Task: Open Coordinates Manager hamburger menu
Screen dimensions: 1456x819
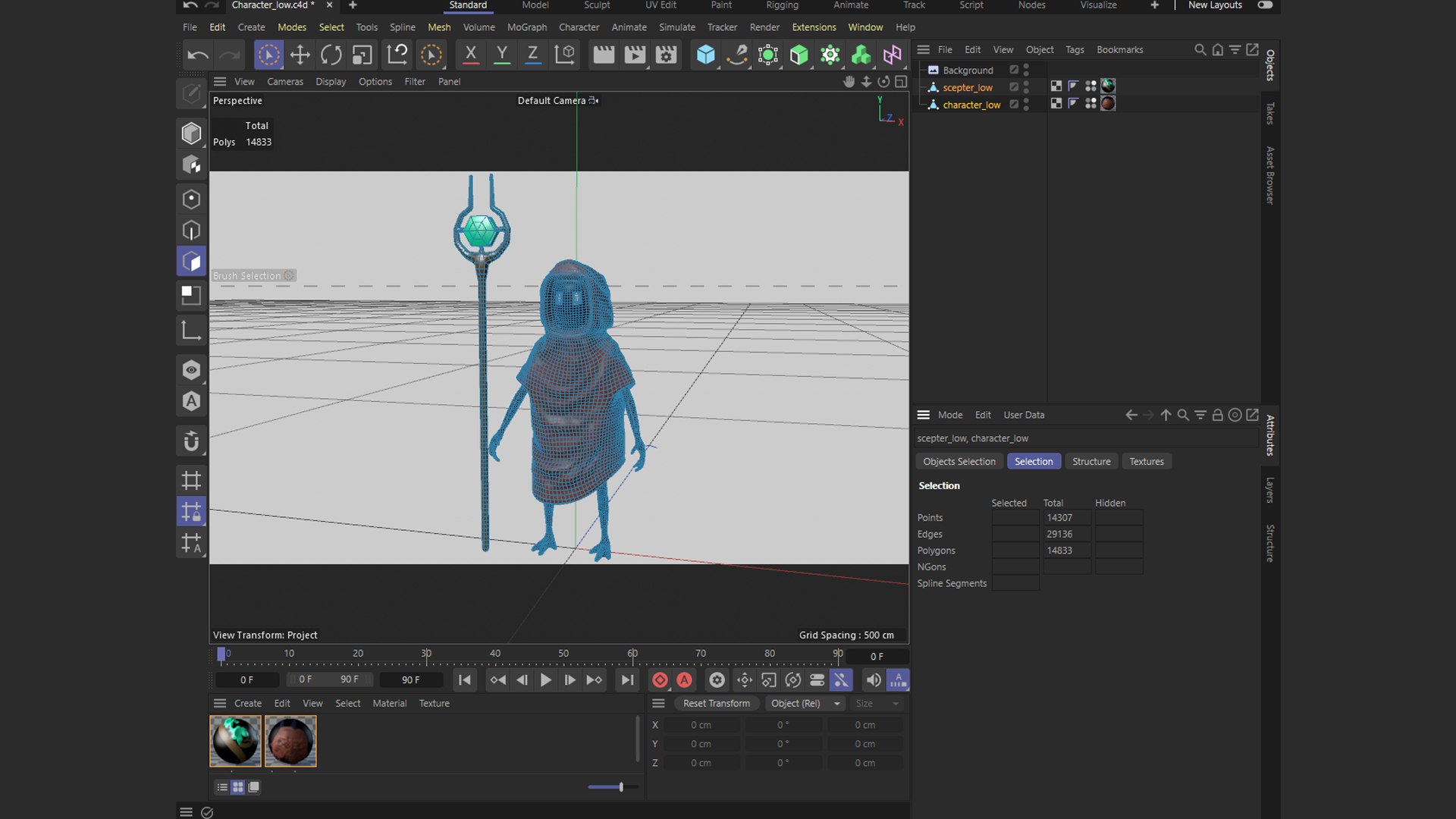Action: click(658, 703)
